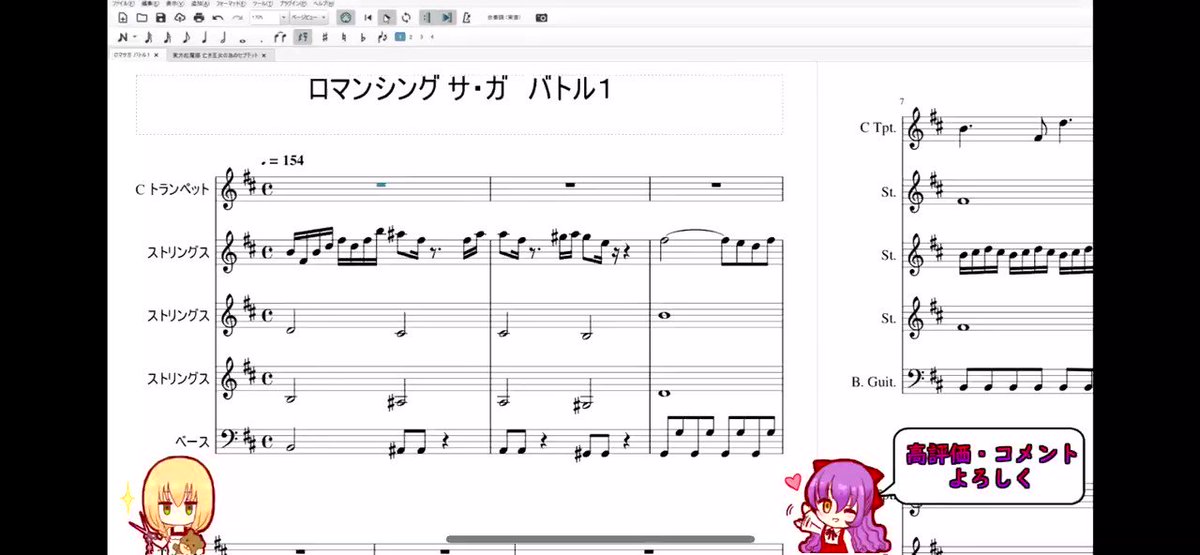Select the C Tpt. staff label
The width and height of the screenshot is (1200, 555).
coord(878,127)
